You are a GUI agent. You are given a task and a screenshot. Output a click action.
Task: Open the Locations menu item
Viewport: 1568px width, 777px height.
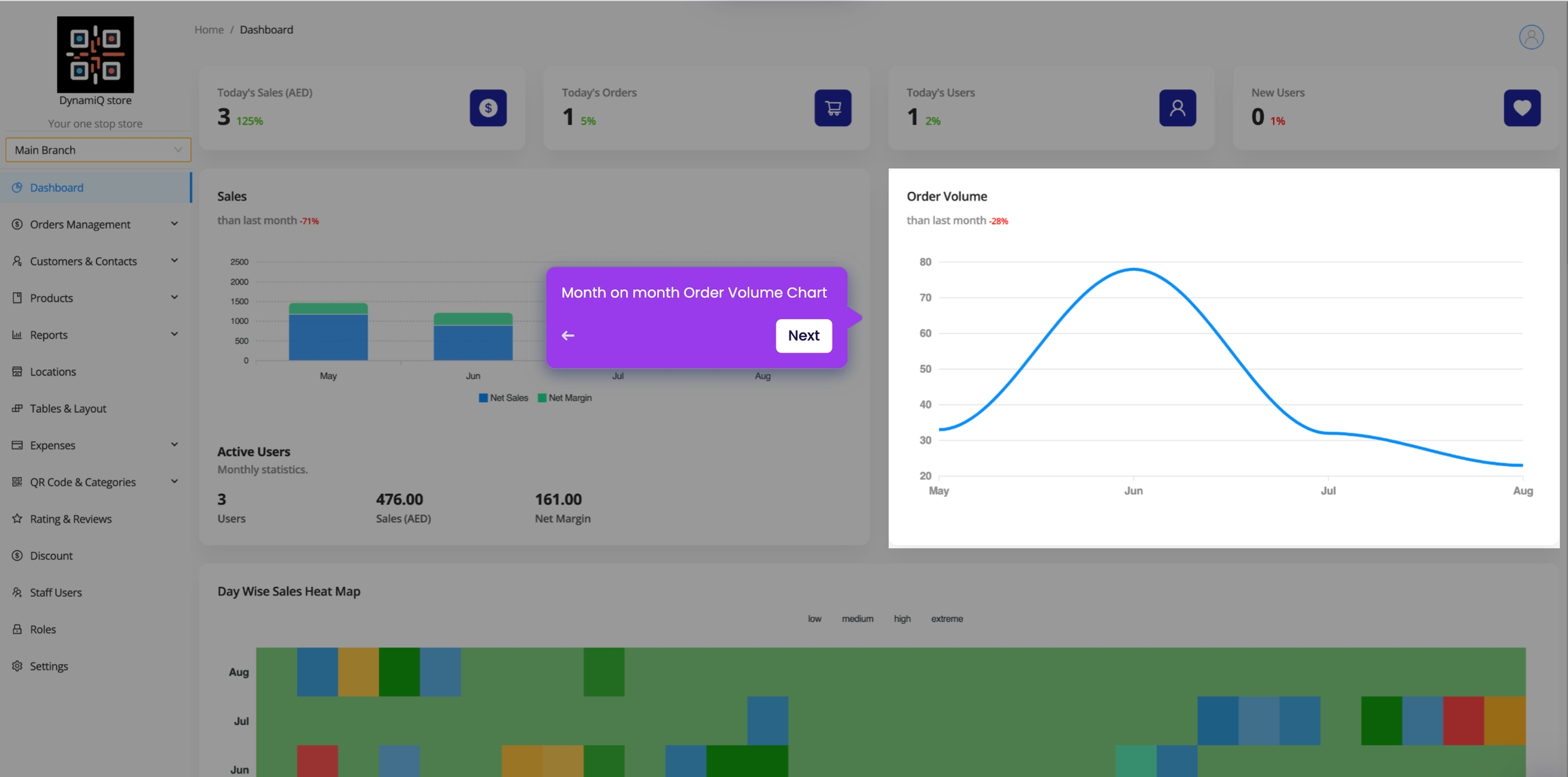(x=52, y=371)
